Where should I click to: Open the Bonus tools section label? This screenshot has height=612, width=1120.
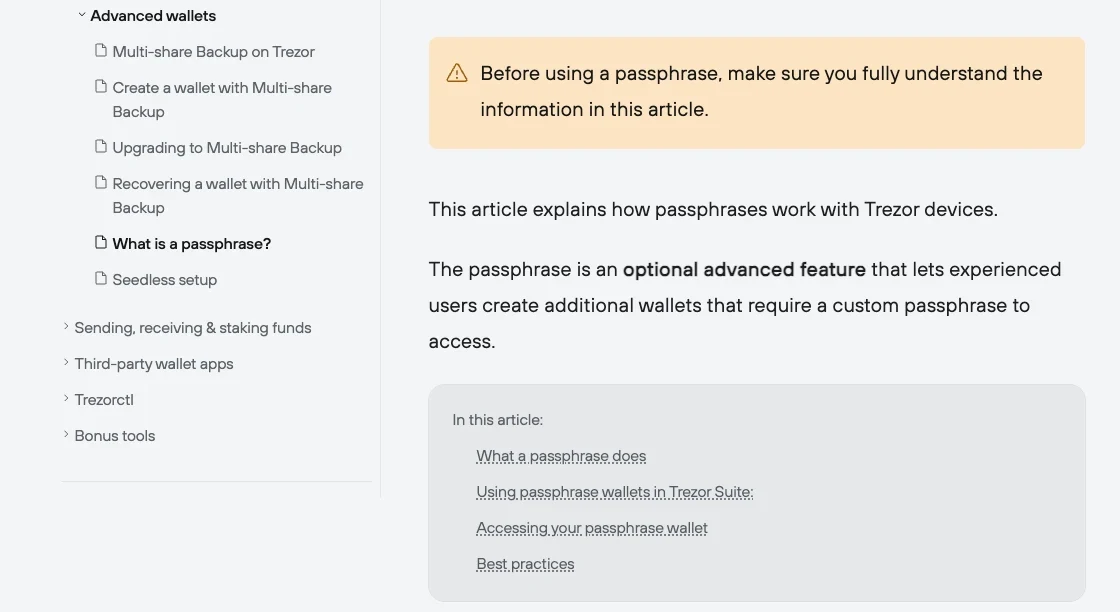click(114, 436)
